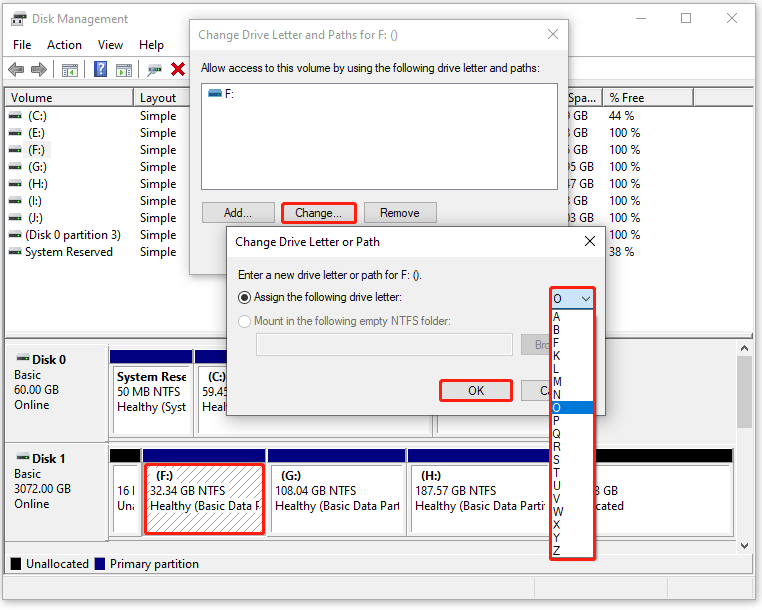Click the drive icon next to (C:) volume

pos(16,116)
